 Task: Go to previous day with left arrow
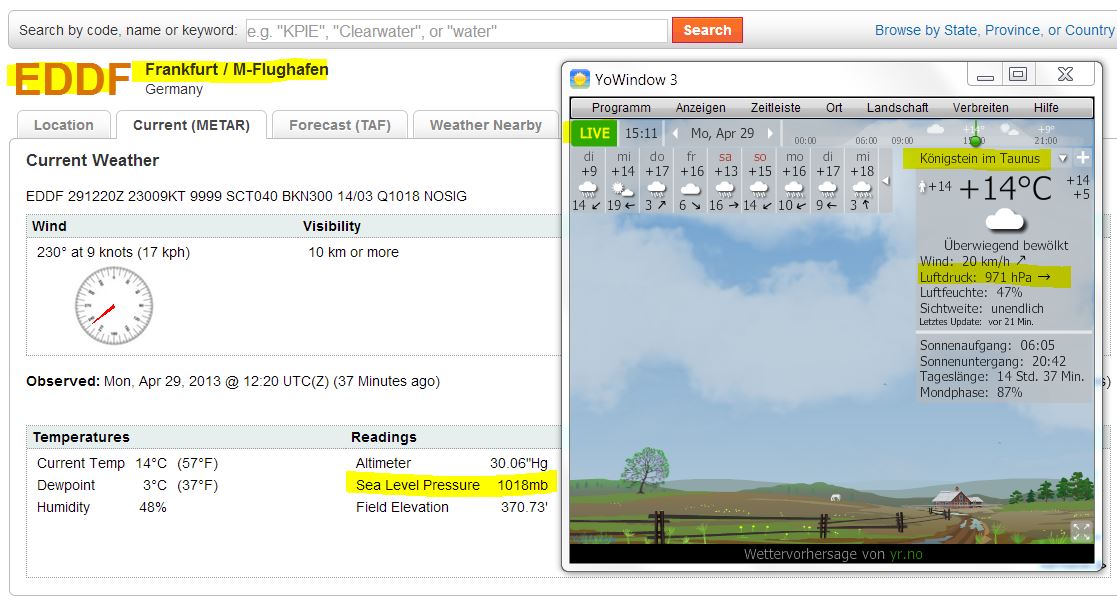pyautogui.click(x=675, y=133)
